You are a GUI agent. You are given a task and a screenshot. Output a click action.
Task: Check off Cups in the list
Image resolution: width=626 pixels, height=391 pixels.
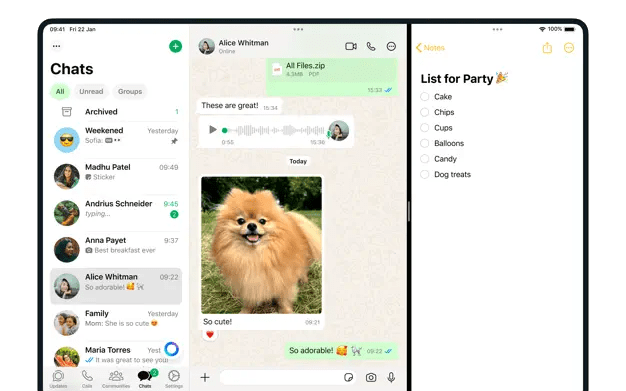coord(425,128)
